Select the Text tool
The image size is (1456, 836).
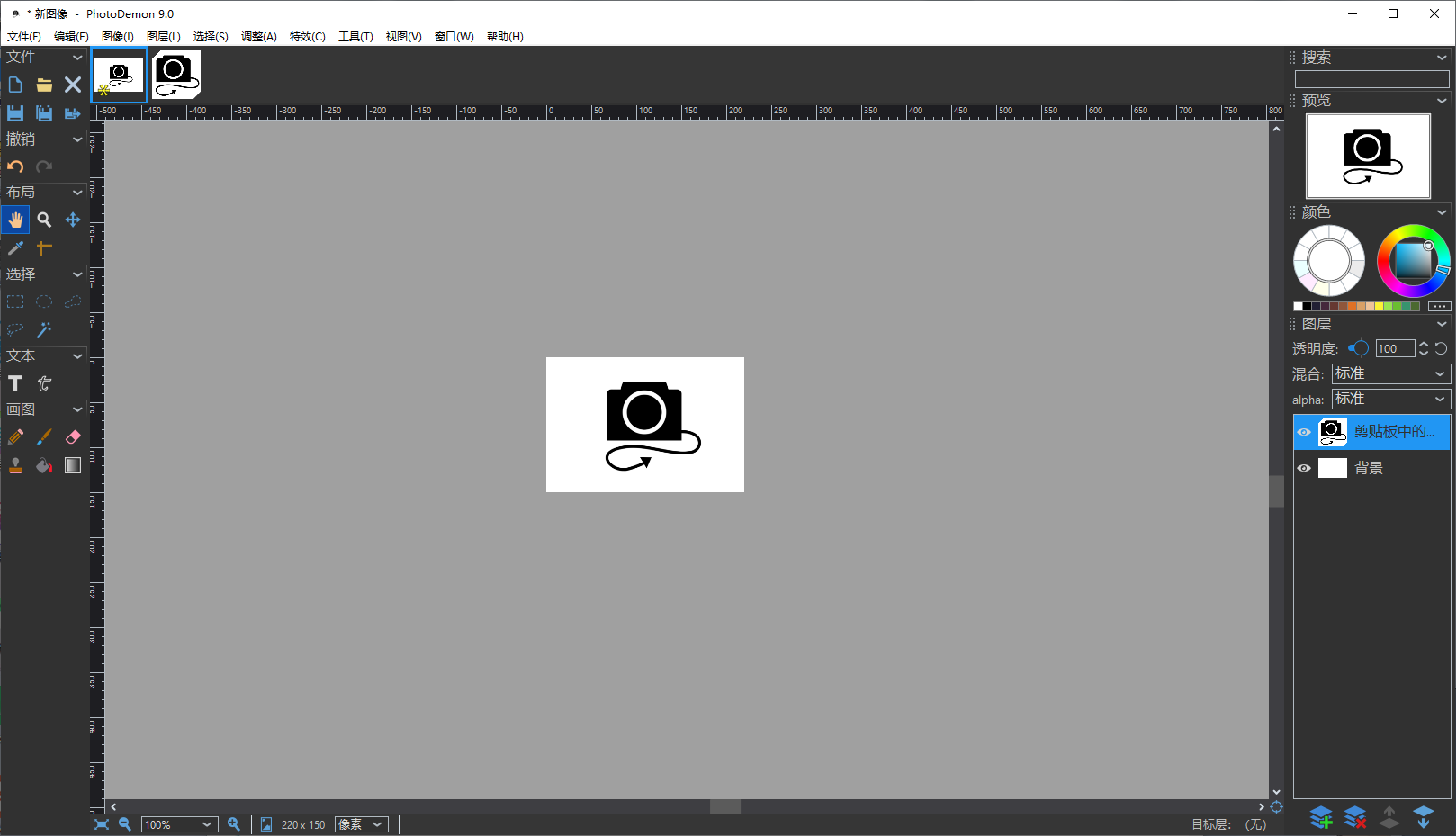point(15,384)
